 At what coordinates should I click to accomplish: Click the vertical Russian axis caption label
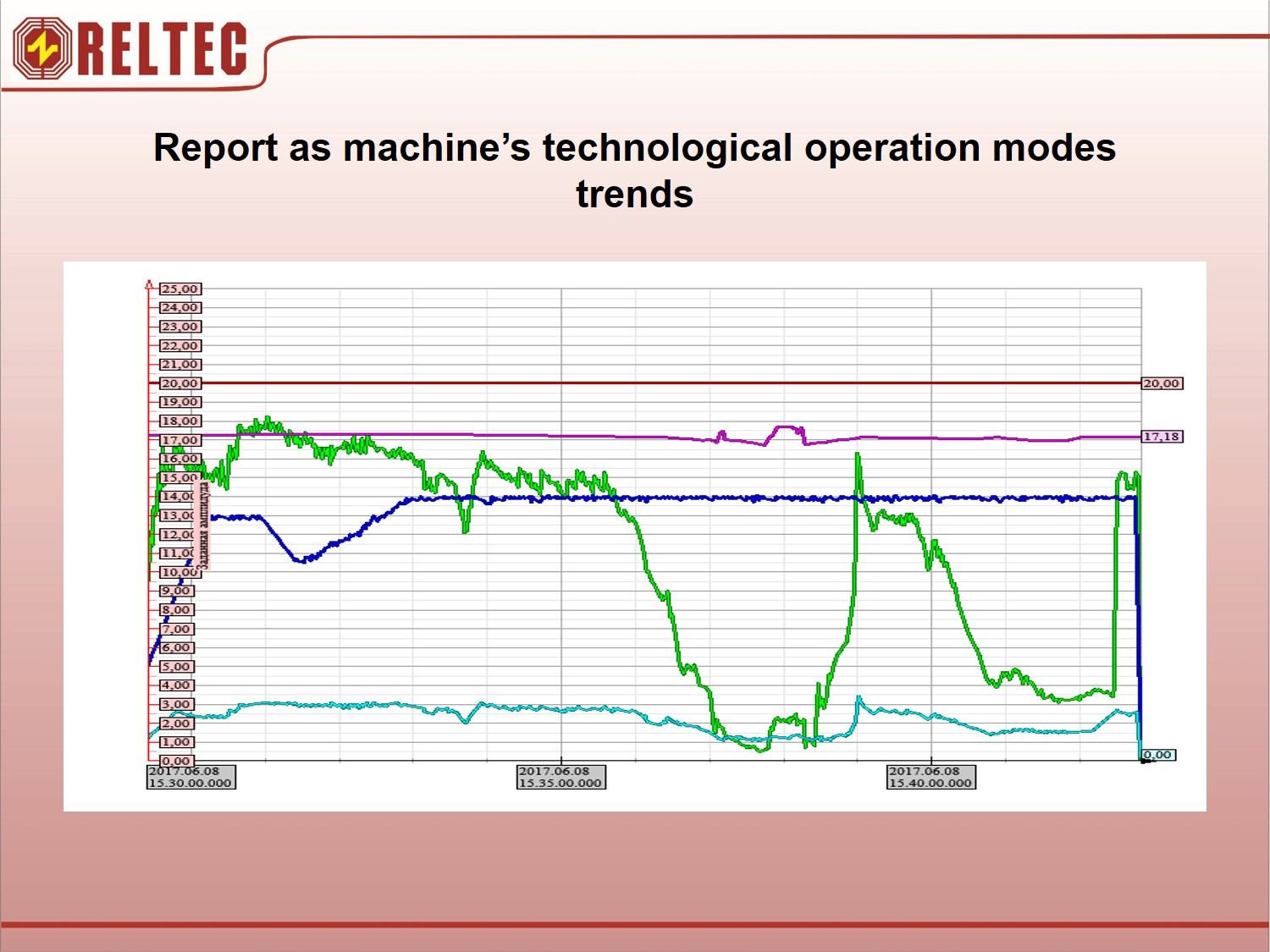(203, 525)
